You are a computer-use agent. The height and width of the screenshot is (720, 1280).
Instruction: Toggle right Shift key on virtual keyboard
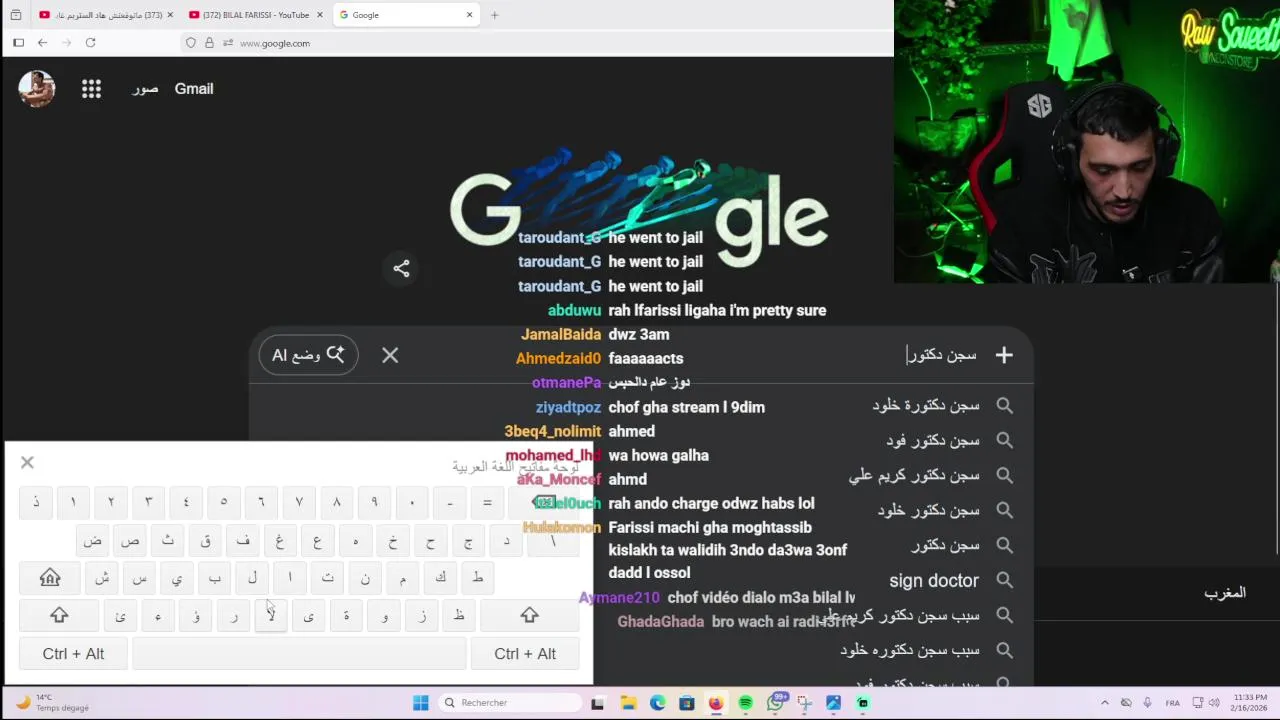click(x=529, y=616)
